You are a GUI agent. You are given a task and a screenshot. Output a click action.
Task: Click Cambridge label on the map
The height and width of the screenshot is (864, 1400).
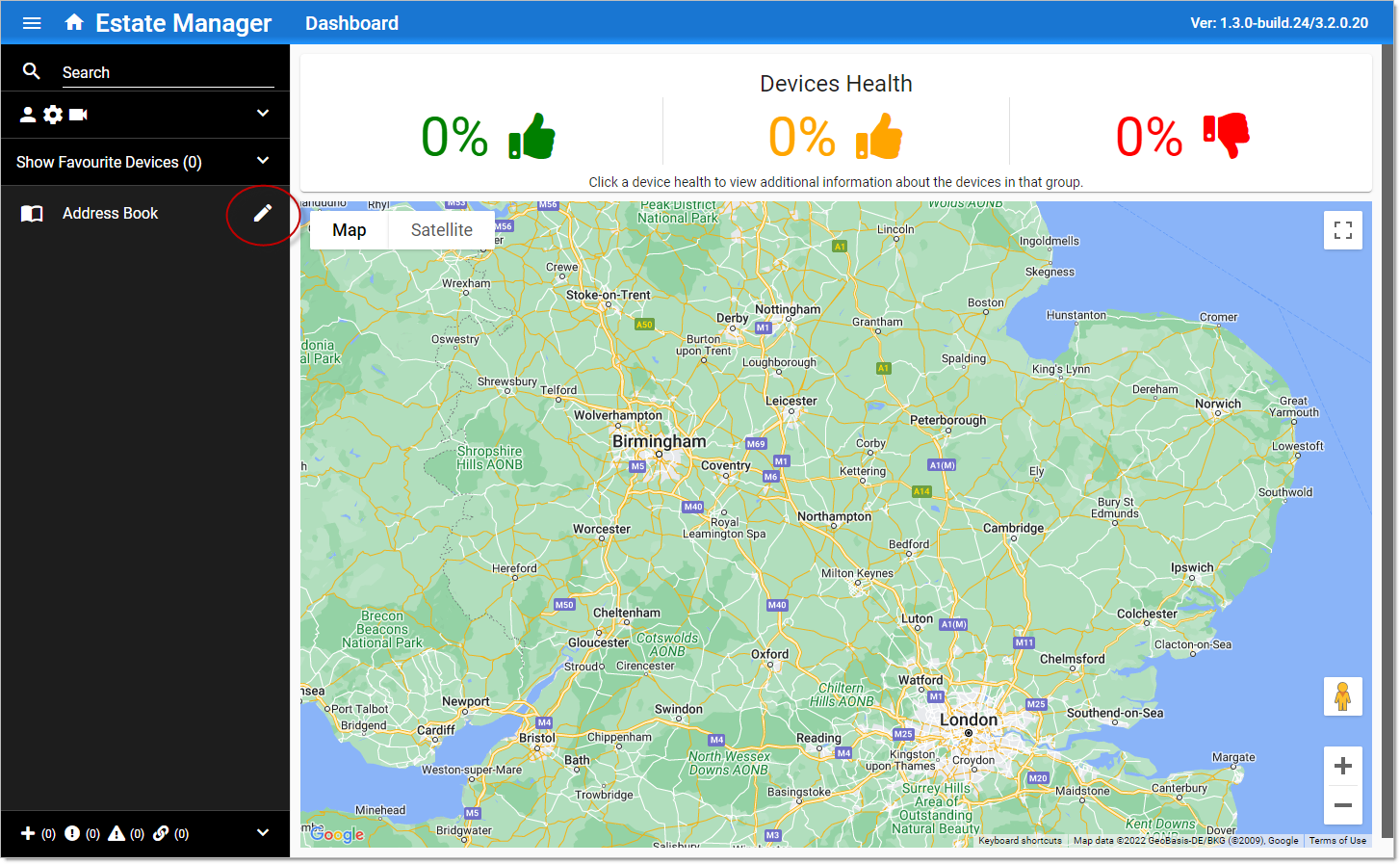pos(1013,528)
